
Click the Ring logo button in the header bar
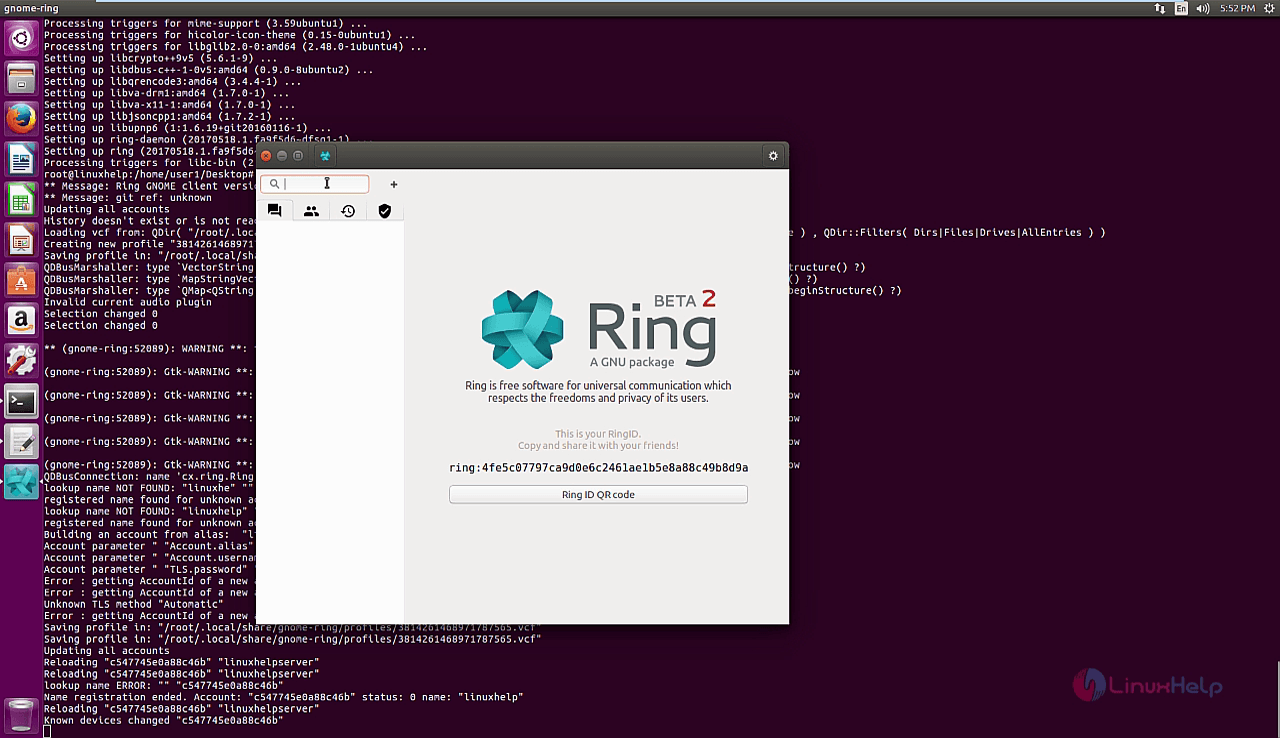point(325,156)
